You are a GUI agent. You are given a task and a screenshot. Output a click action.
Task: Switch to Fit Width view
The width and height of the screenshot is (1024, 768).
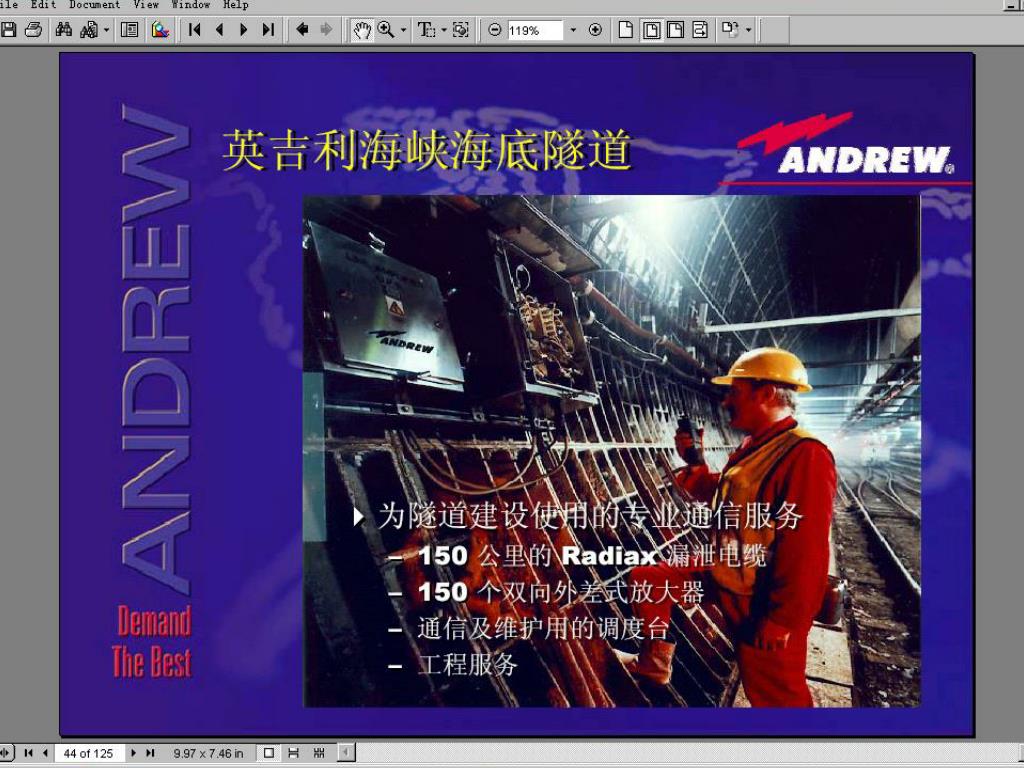pyautogui.click(x=675, y=30)
